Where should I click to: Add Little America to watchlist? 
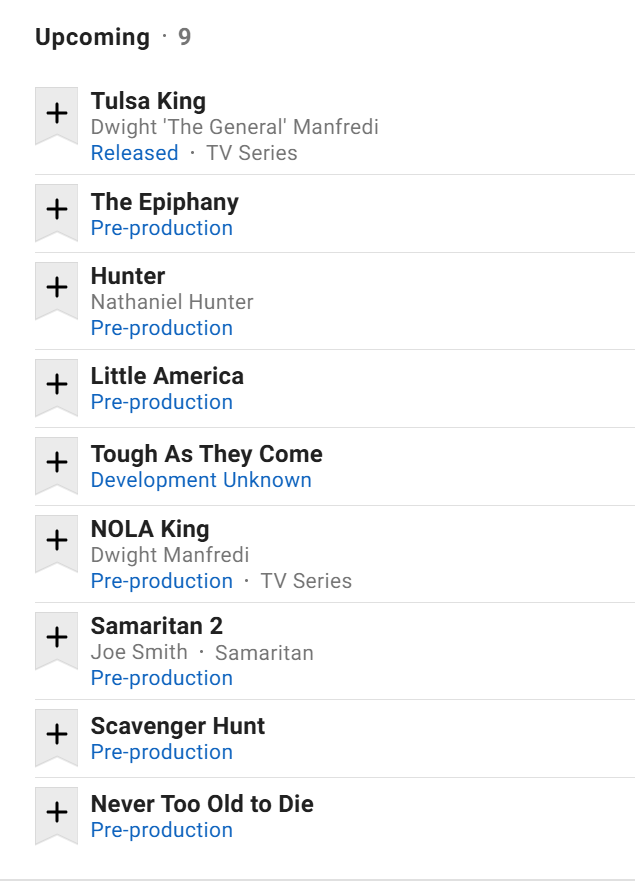click(57, 384)
